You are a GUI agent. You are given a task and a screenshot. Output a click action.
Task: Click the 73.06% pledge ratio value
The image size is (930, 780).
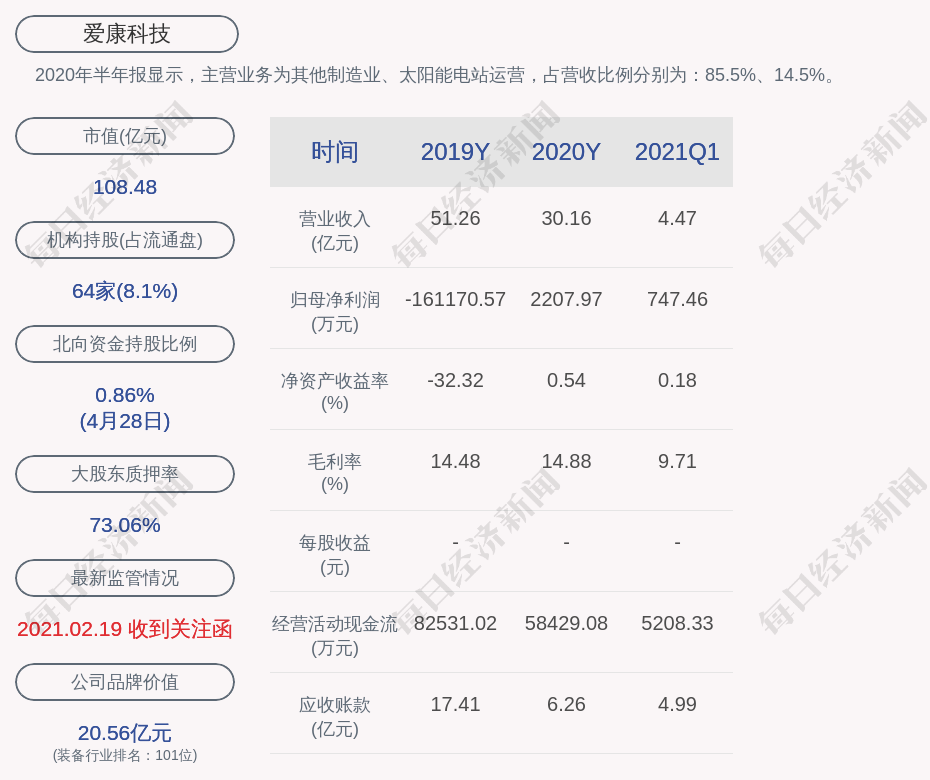125,525
